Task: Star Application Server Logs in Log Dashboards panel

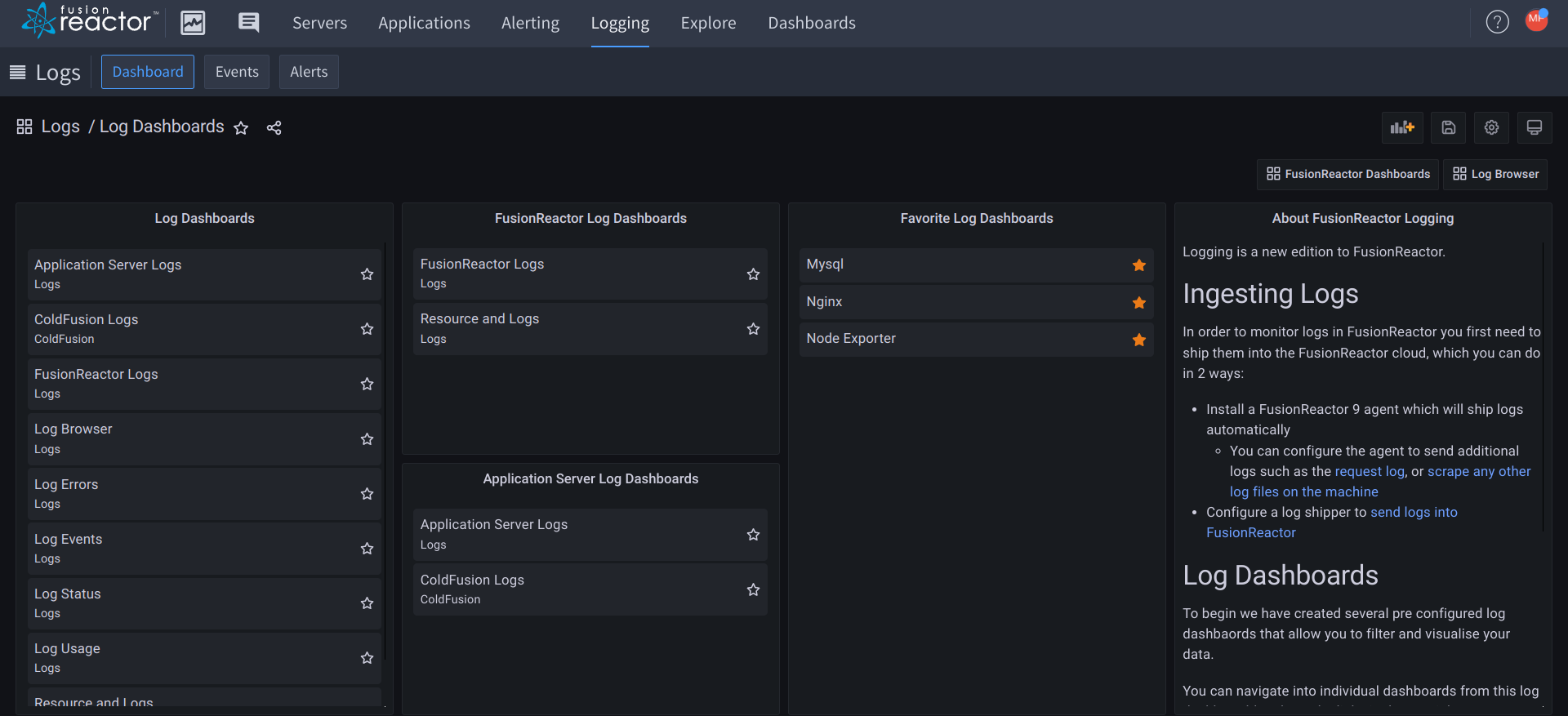Action: coord(367,274)
